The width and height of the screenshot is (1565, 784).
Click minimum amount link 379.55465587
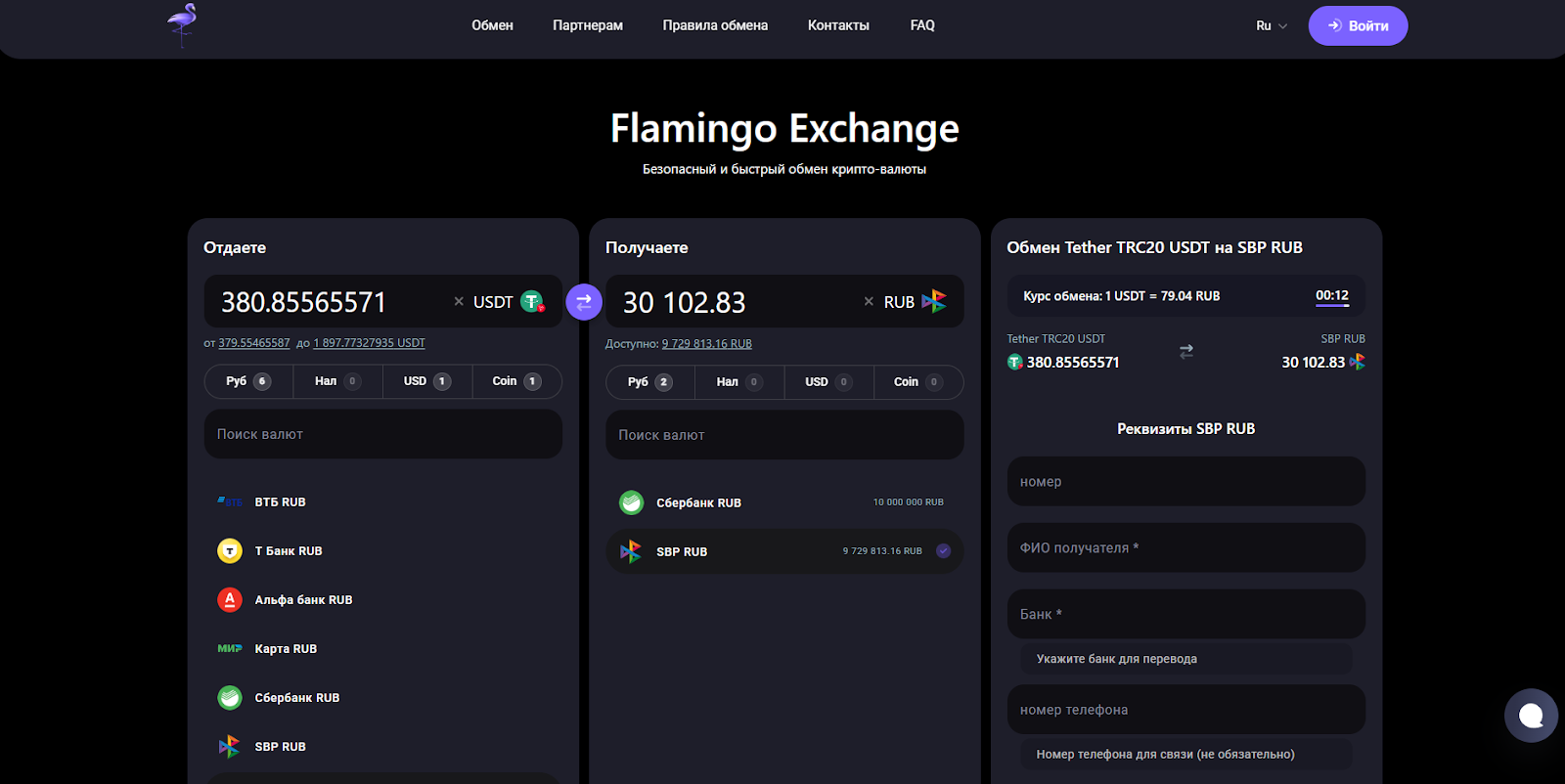(254, 343)
